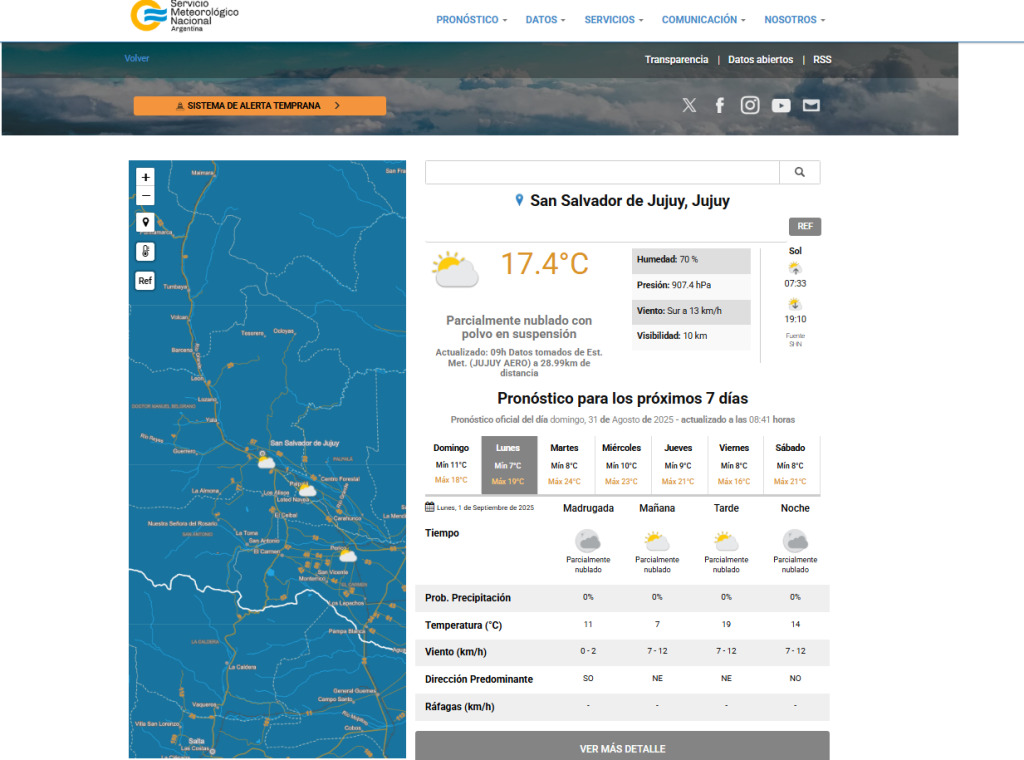This screenshot has width=1024, height=760.
Task: Click the city search input field
Action: click(602, 172)
